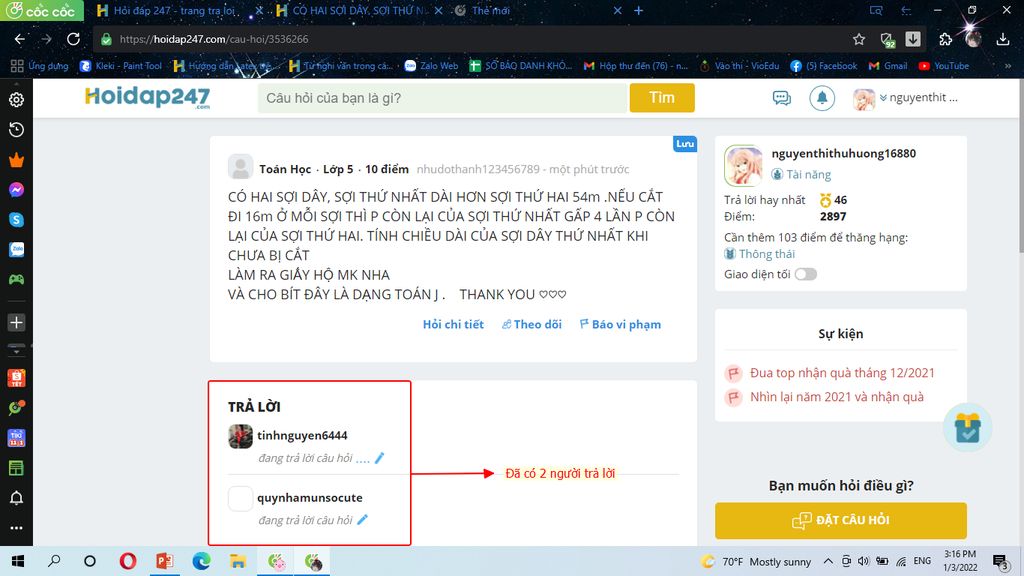Screen dimensions: 1024x576
Task: Show hidden system tray icons
Action: (x=828, y=561)
